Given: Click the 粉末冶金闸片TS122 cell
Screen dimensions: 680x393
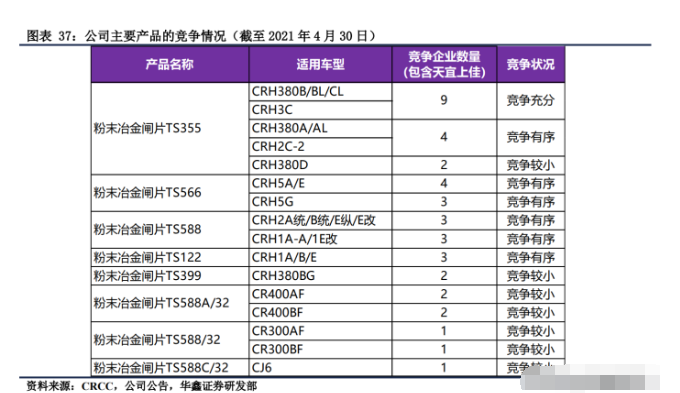Looking at the screenshot, I should point(170,258).
